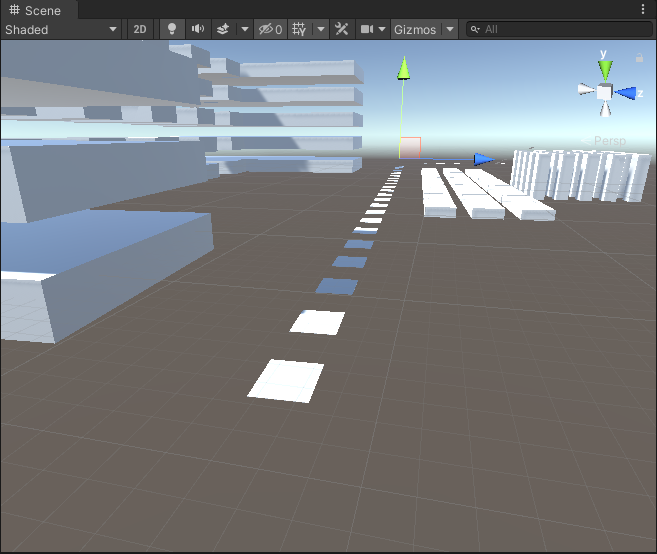
Task: Mute scene audio using the speaker icon
Action: tap(198, 30)
